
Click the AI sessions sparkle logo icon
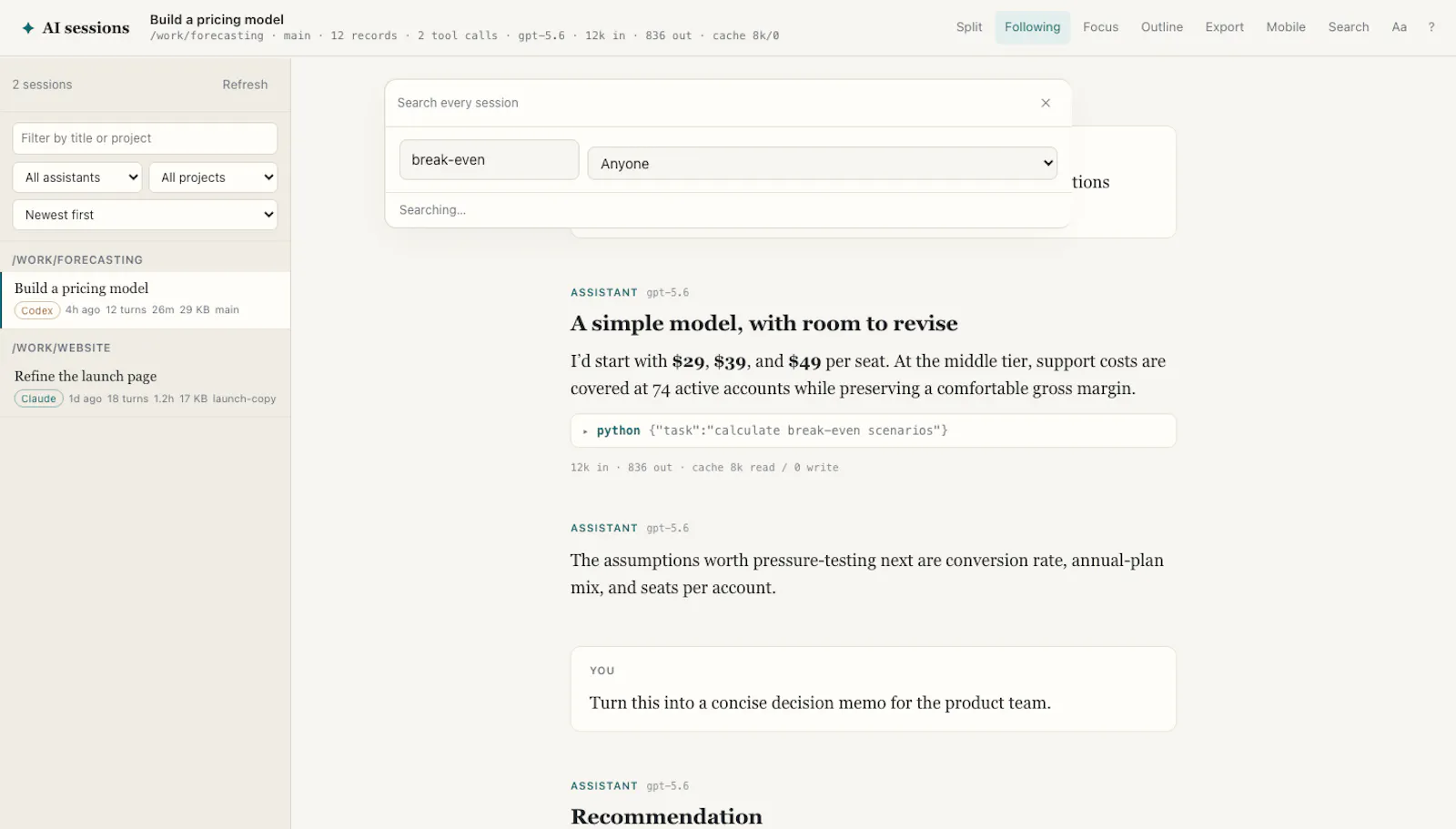tap(28, 27)
